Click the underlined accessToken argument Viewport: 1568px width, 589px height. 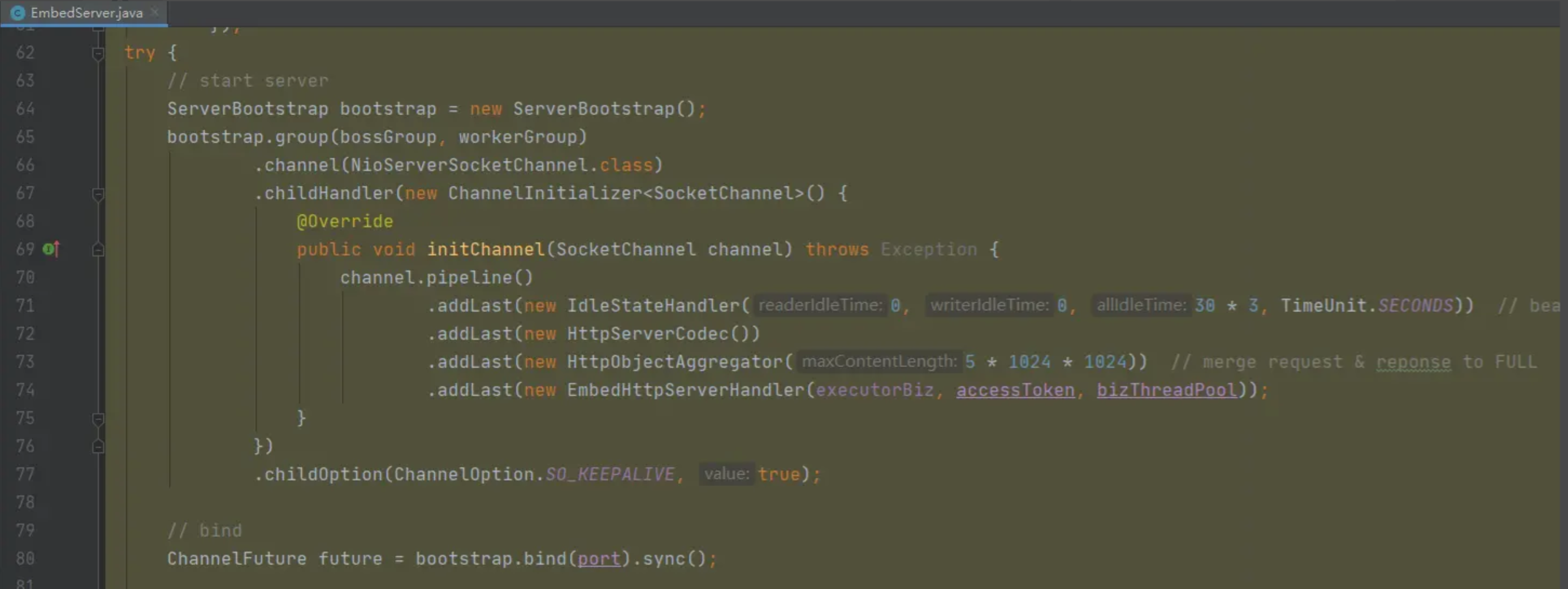1015,390
